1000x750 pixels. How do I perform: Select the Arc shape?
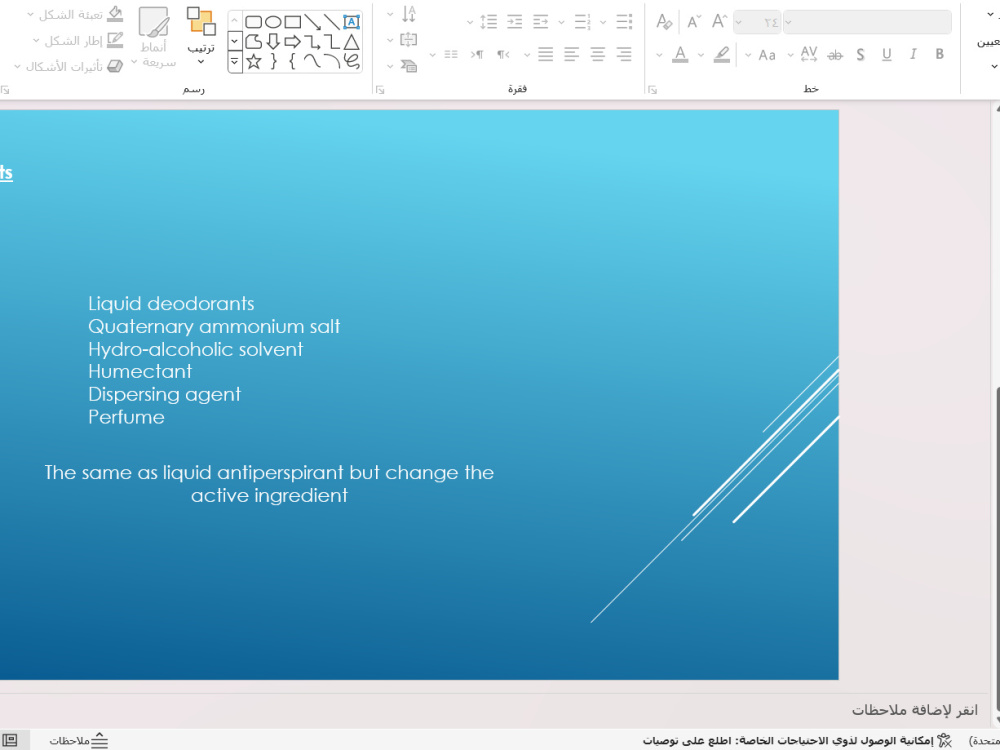(x=332, y=61)
